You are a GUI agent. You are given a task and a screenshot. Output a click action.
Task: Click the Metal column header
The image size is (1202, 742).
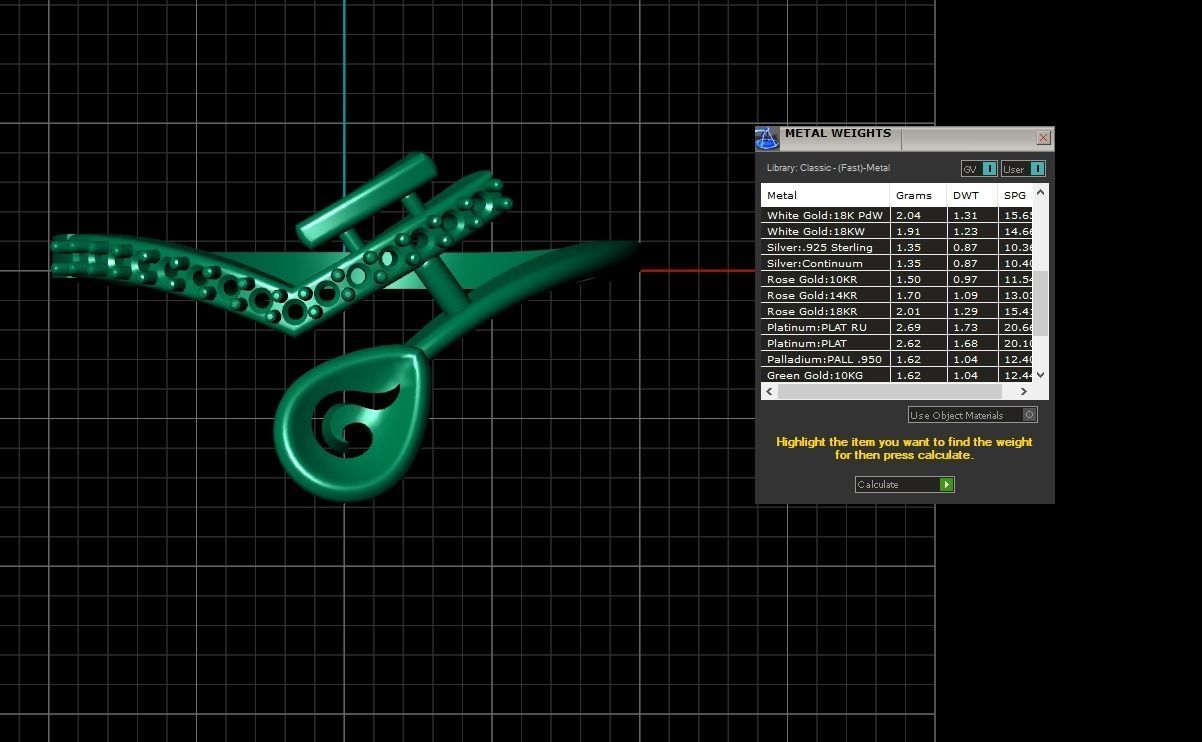(x=825, y=195)
